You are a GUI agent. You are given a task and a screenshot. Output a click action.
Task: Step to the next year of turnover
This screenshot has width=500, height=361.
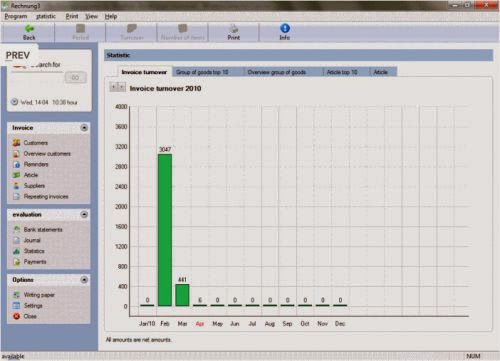click(x=122, y=87)
